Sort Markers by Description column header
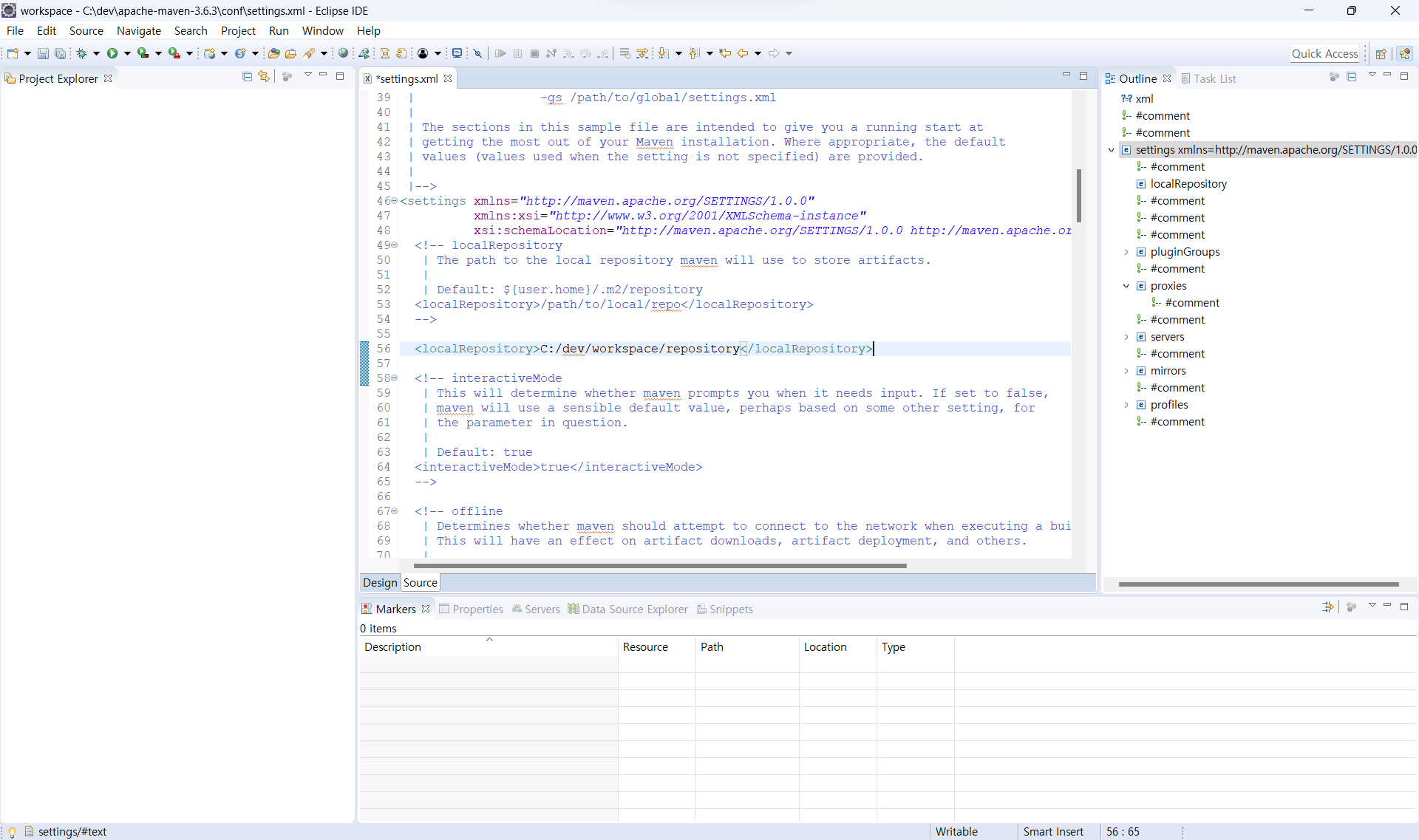The width and height of the screenshot is (1419, 840). 488,646
